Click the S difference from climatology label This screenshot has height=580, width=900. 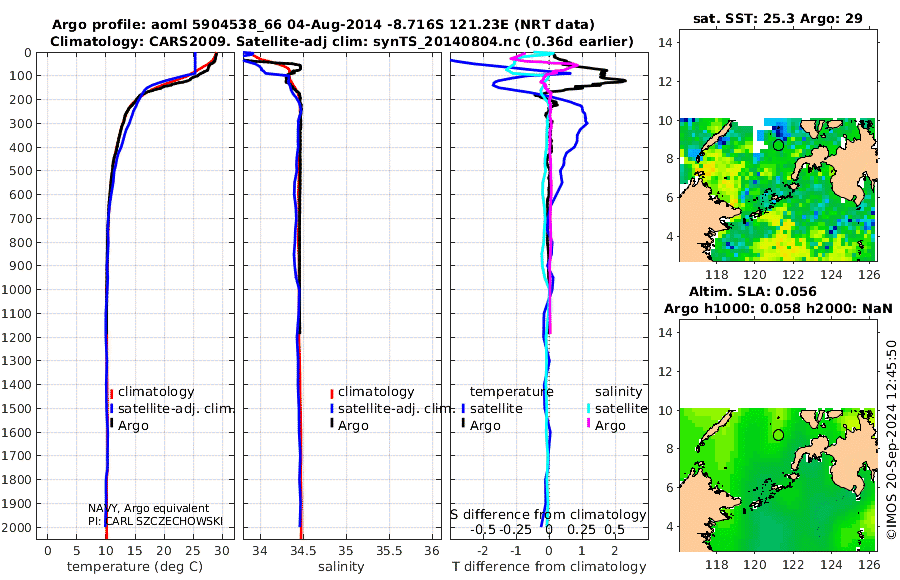[548, 514]
